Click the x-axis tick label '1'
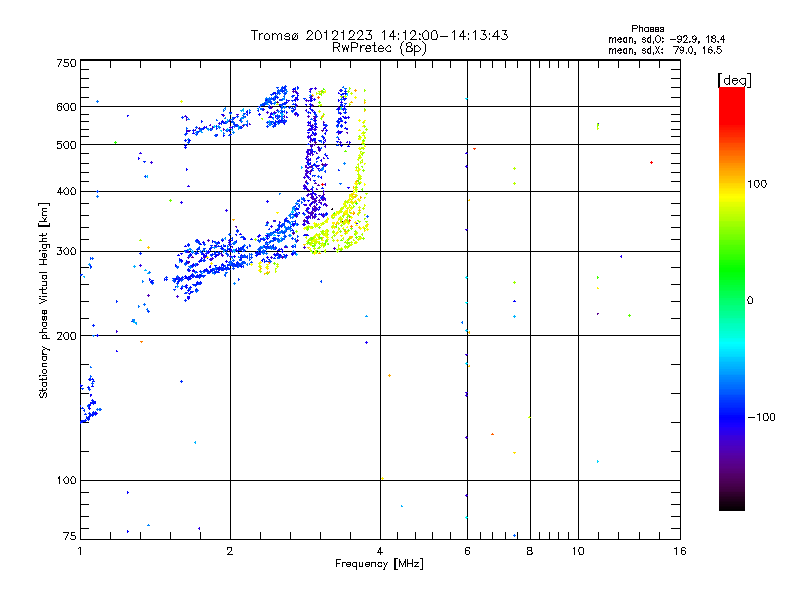 coord(80,551)
